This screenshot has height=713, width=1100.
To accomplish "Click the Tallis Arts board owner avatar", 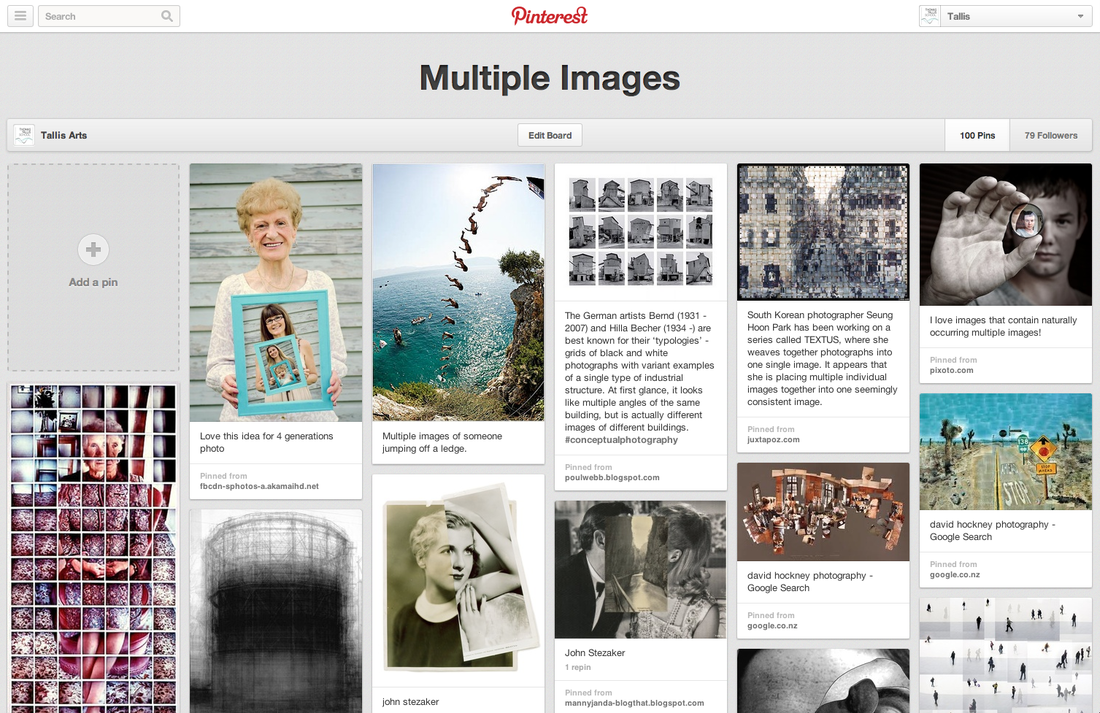I will tap(24, 135).
